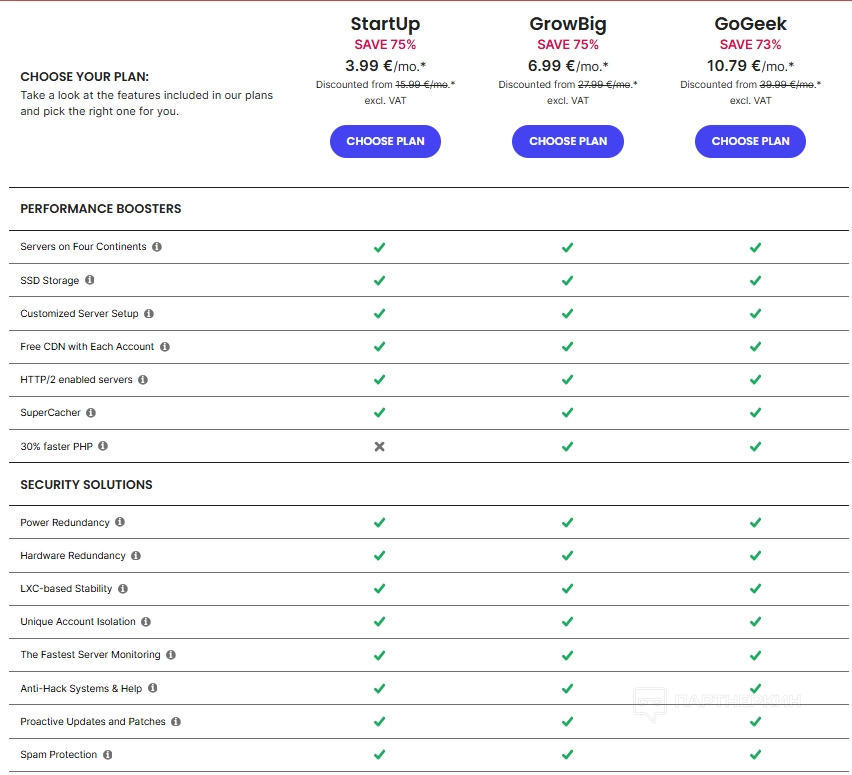Click info icon next to 30% faster PHP
The image size is (852, 775).
click(x=103, y=446)
